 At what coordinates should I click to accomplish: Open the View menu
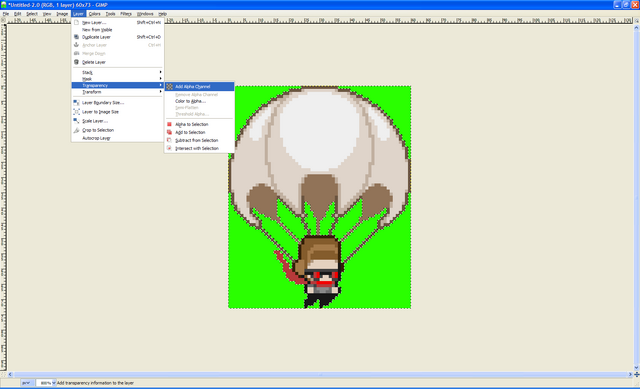(x=47, y=13)
